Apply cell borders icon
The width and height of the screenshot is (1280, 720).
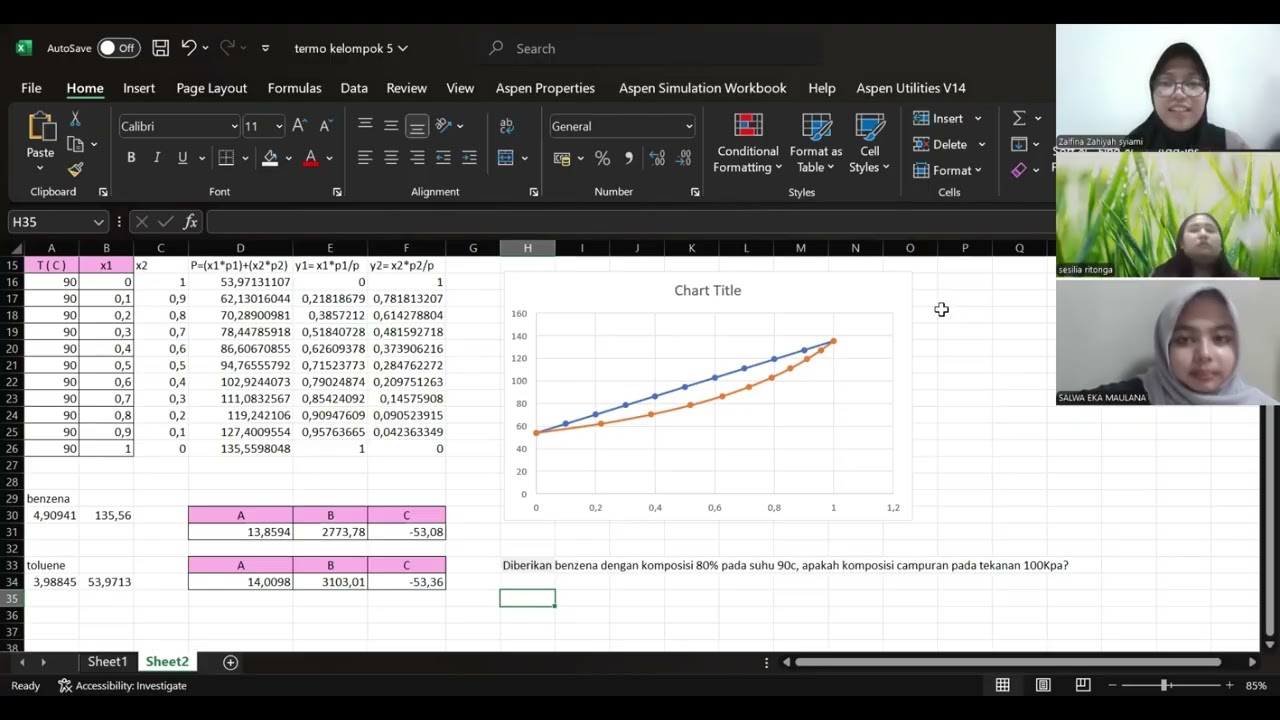tap(226, 158)
